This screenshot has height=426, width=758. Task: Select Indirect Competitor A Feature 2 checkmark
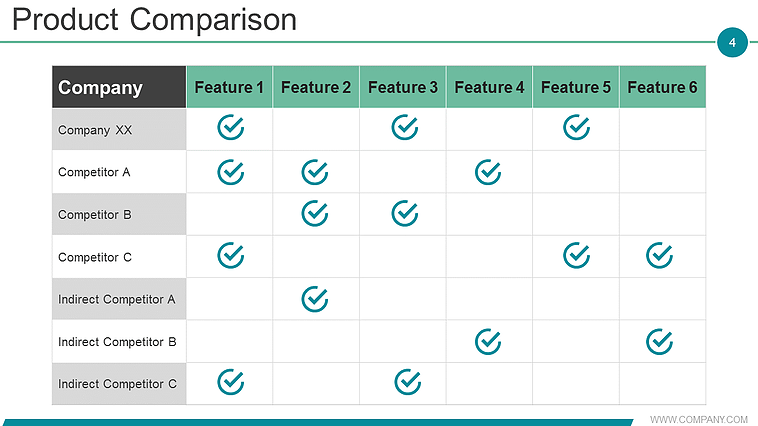[x=315, y=298]
